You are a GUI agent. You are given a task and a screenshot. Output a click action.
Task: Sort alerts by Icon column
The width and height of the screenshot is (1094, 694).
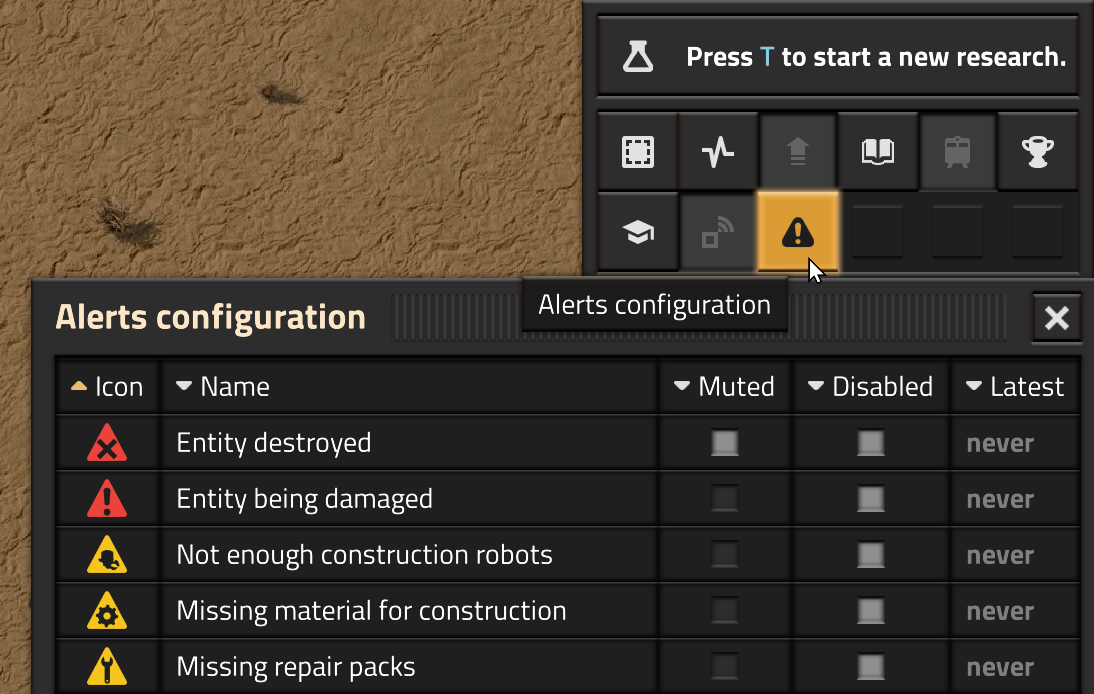point(107,386)
